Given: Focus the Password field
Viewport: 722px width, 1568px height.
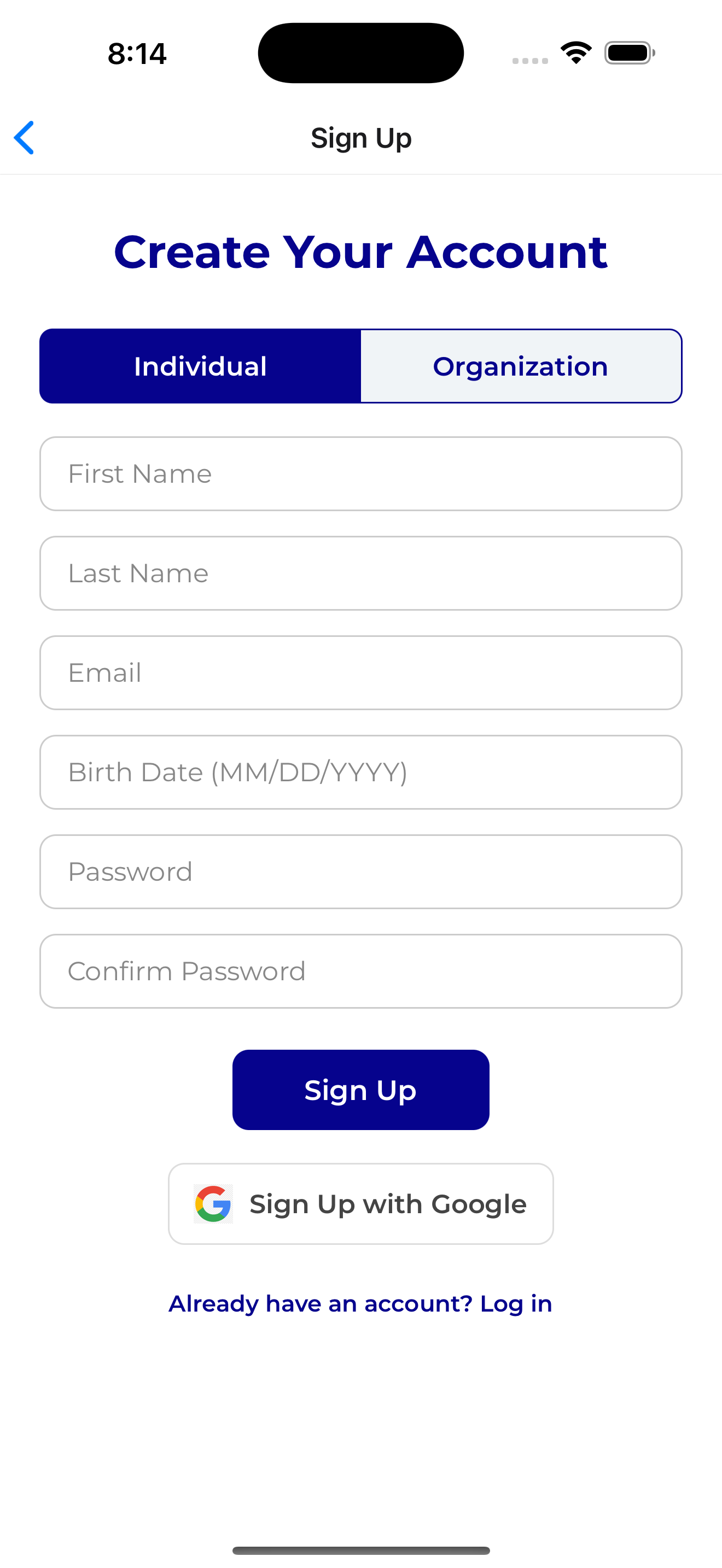Looking at the screenshot, I should pyautogui.click(x=361, y=871).
